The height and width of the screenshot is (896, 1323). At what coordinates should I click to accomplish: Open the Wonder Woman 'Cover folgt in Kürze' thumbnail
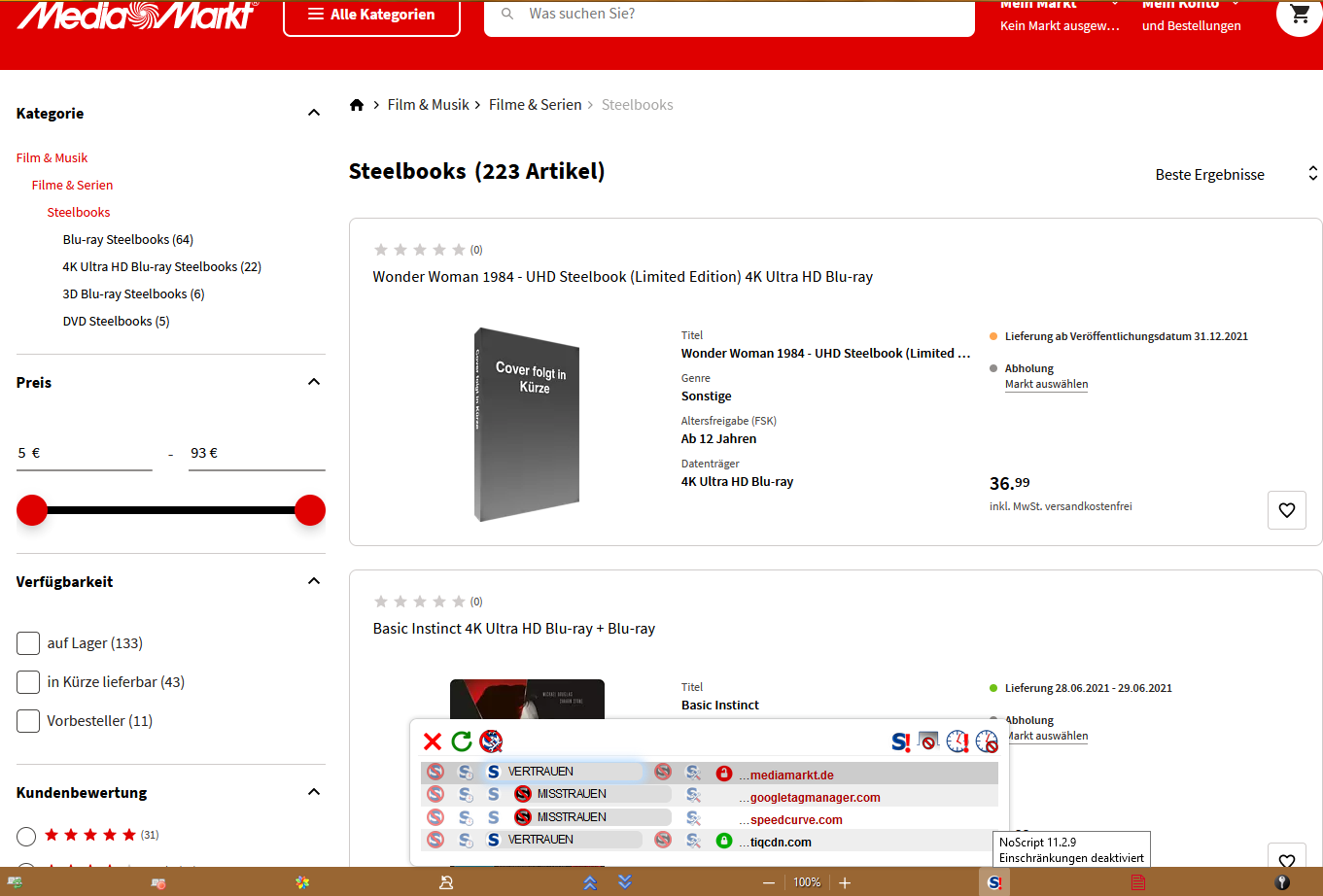[x=527, y=423]
